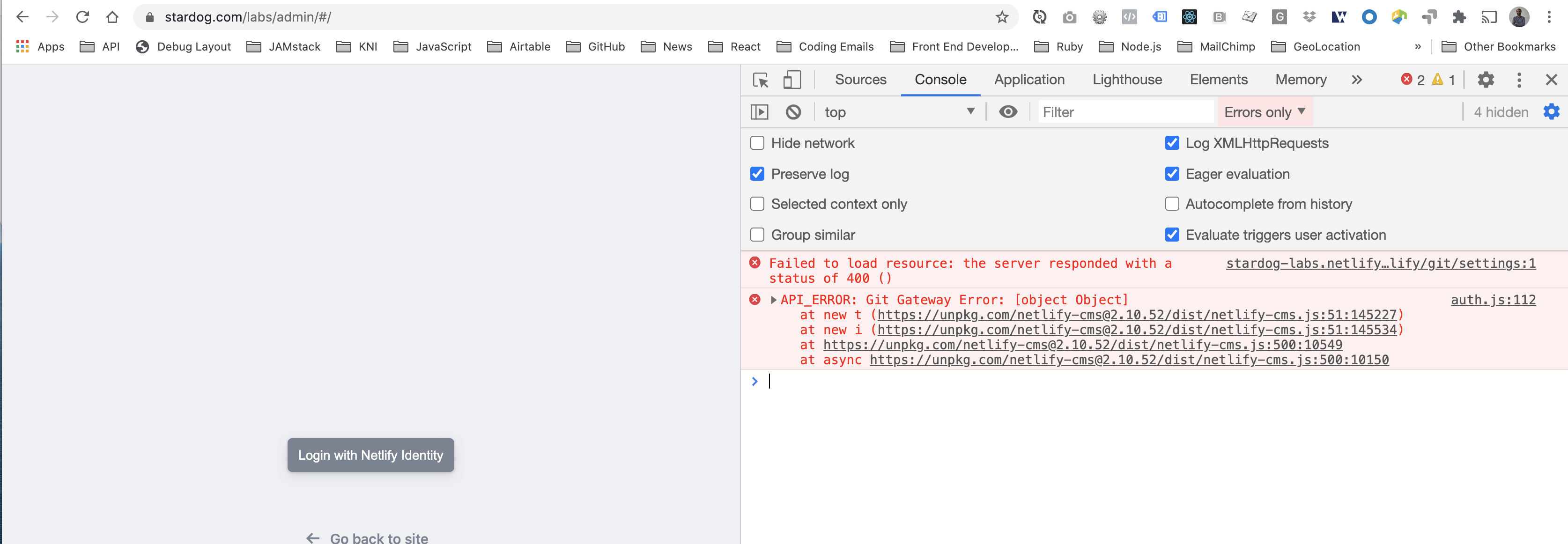
Task: Click Login with Netlify Identity
Action: click(x=370, y=455)
